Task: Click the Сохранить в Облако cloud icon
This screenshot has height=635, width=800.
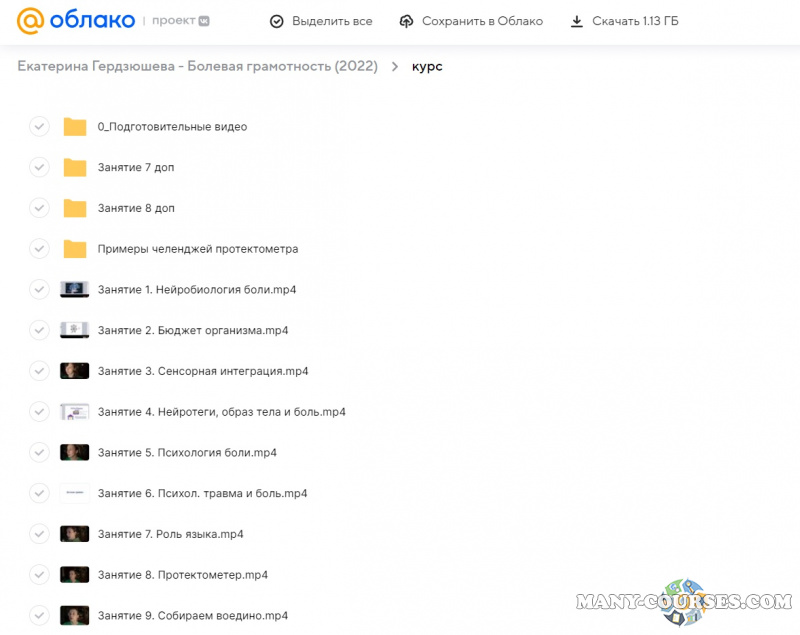Action: pyautogui.click(x=406, y=21)
